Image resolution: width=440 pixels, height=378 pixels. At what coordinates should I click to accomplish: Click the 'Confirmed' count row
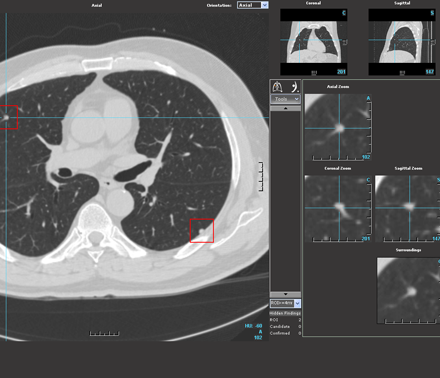point(285,333)
